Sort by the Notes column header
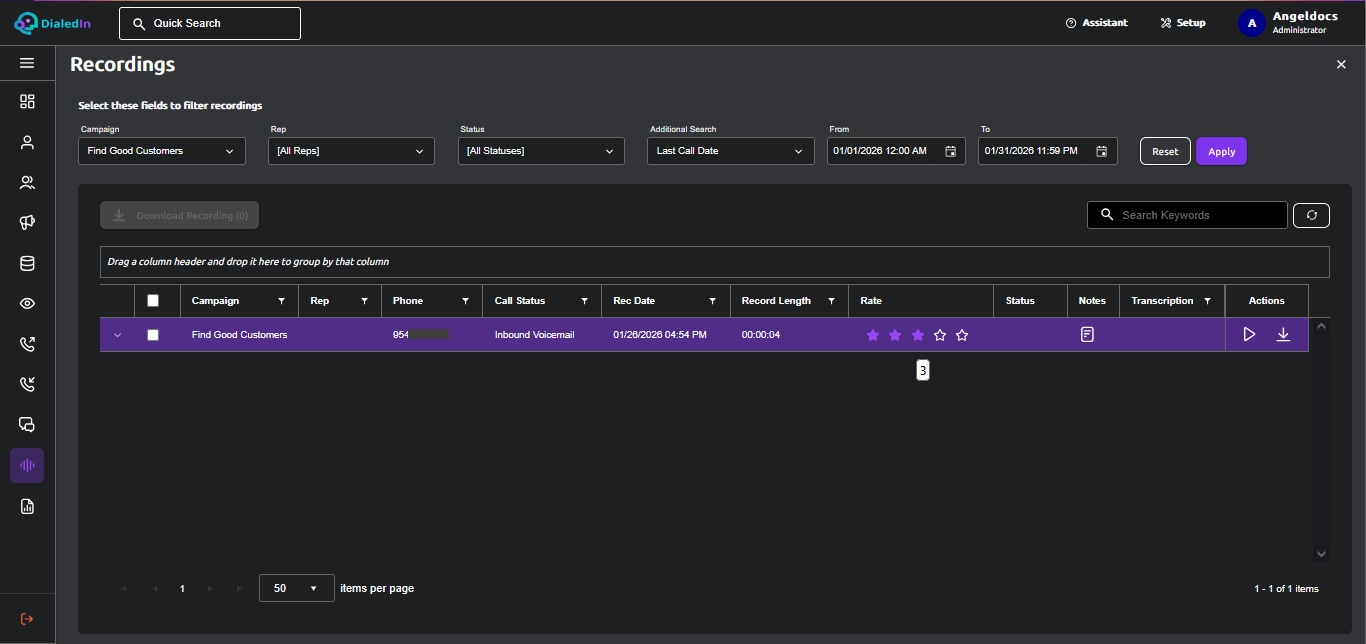This screenshot has height=644, width=1366. pos(1092,301)
